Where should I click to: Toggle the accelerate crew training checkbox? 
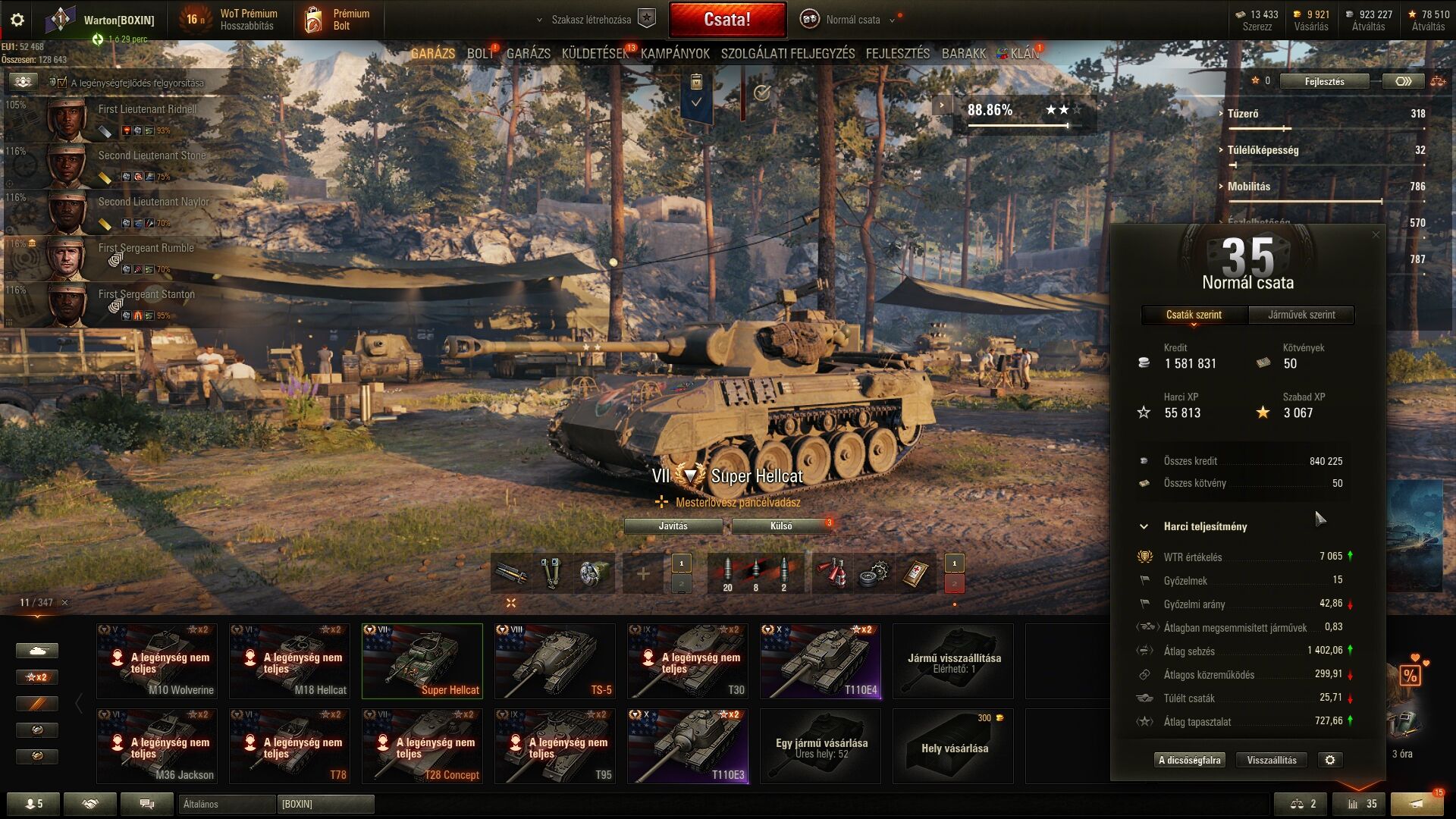tap(62, 83)
